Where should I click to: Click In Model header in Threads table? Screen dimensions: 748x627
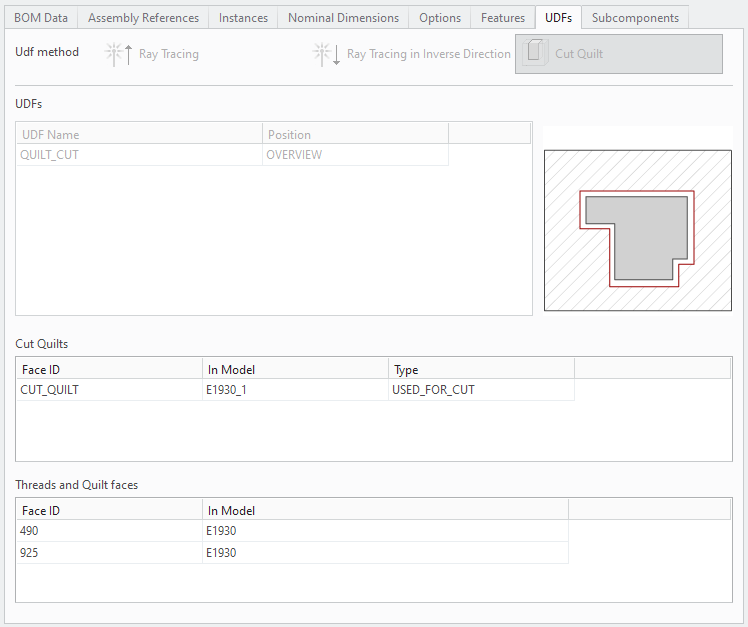coord(385,511)
